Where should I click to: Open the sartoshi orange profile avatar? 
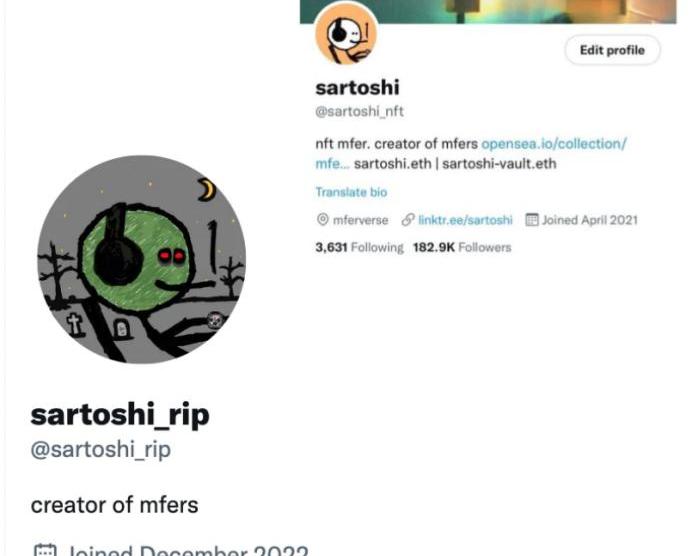(346, 35)
